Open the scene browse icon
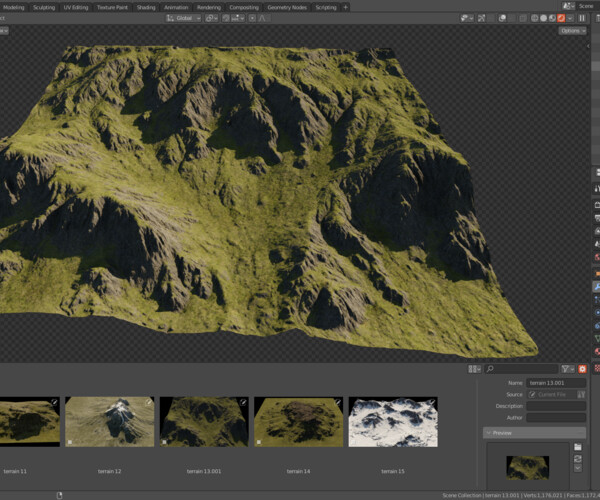600x500 pixels. pos(568,6)
